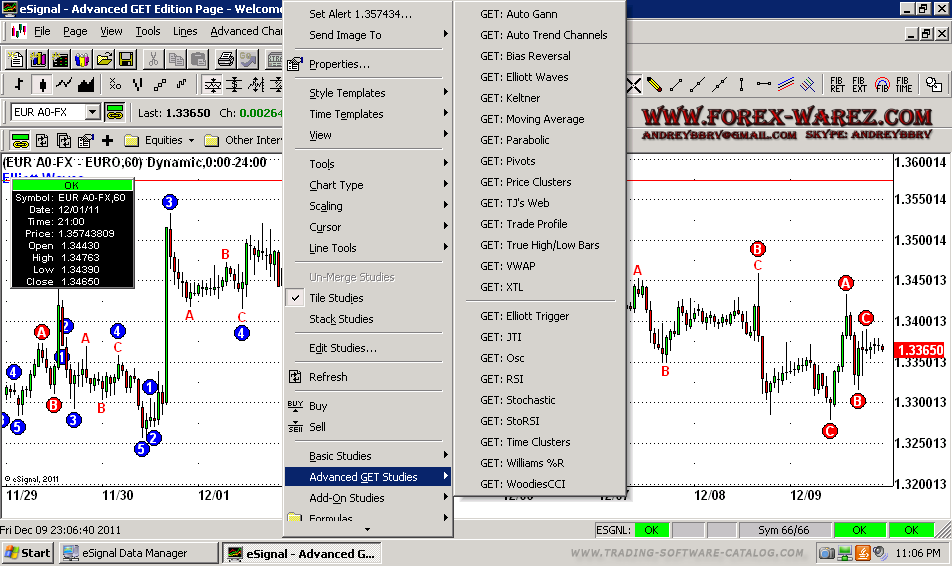Click the green OK bar in data tooltip
The height and width of the screenshot is (566, 952).
(72, 185)
